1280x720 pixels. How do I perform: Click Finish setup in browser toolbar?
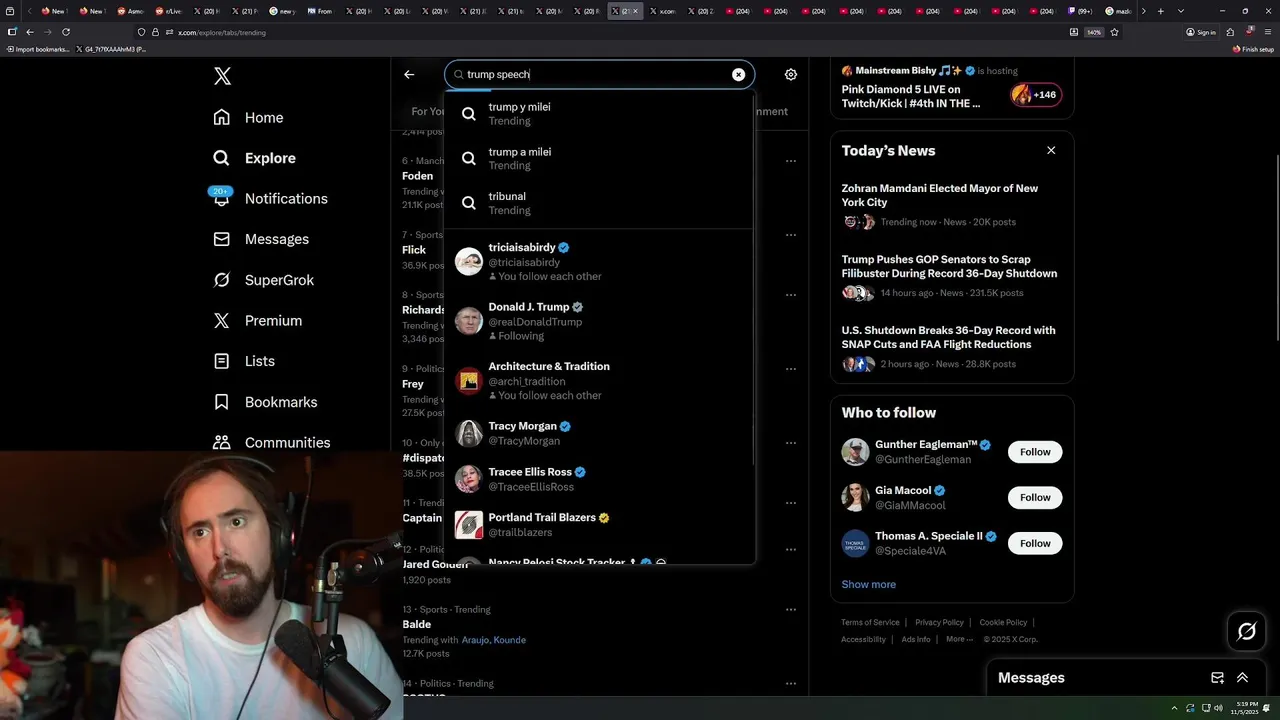point(1253,49)
